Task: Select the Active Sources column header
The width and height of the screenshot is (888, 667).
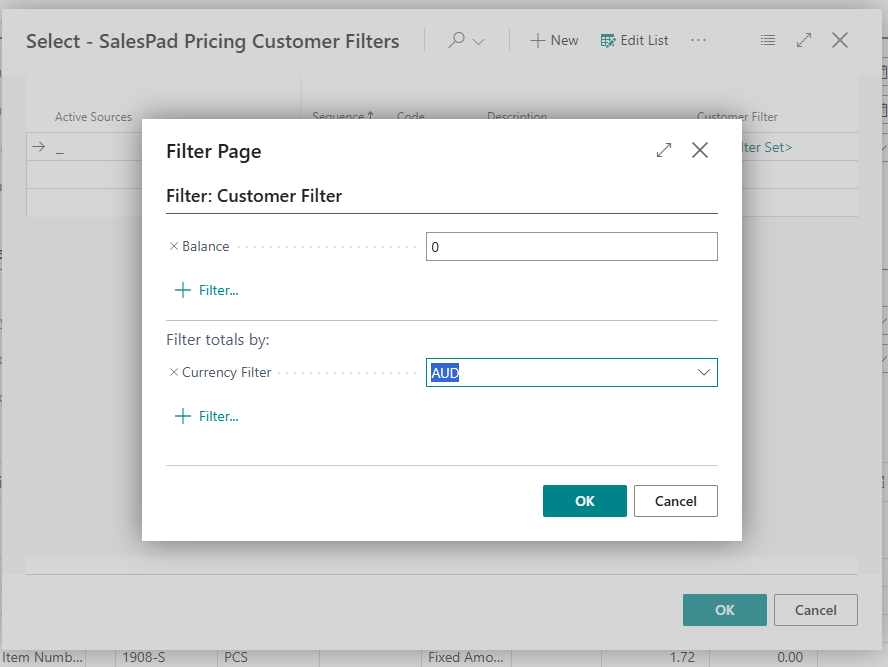Action: (x=93, y=117)
